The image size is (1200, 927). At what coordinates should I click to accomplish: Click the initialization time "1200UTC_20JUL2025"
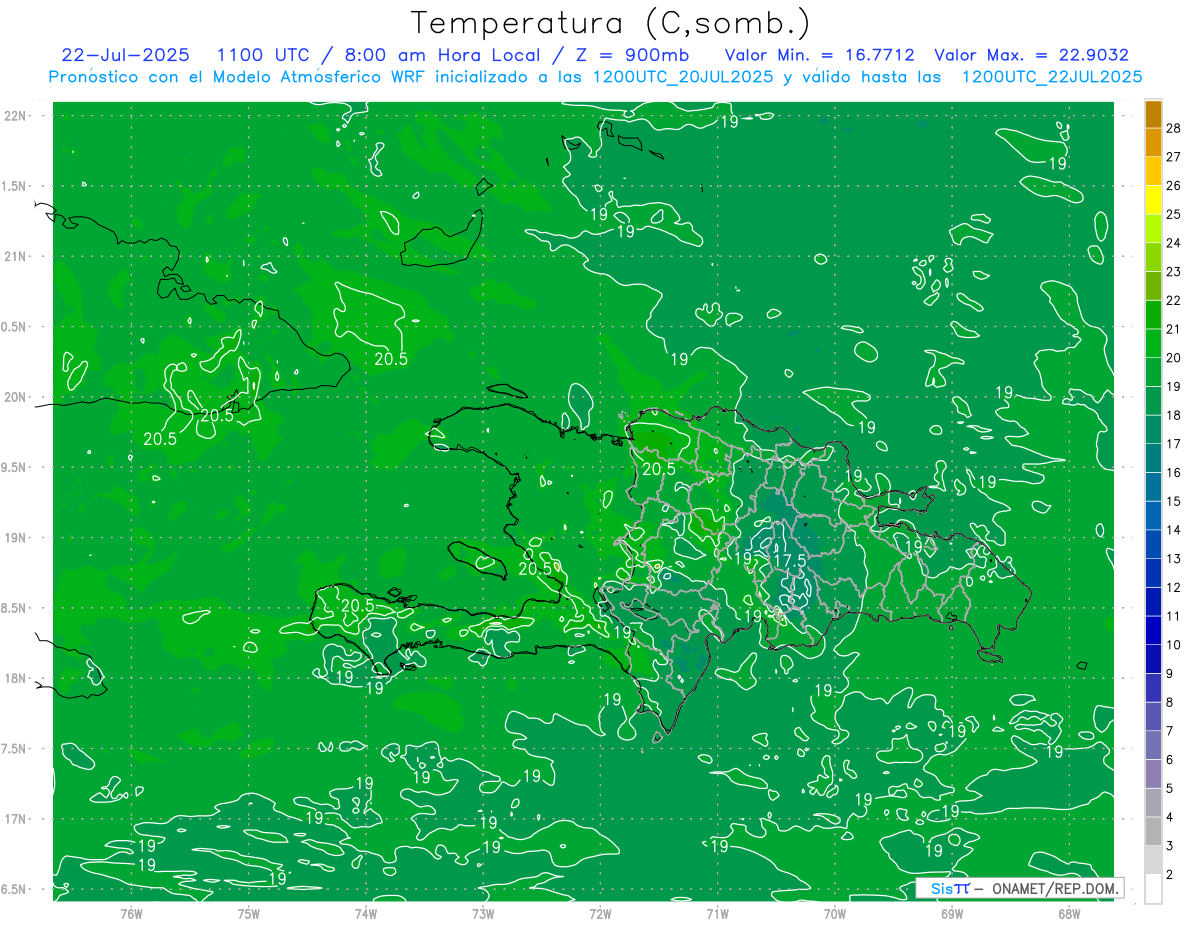(x=683, y=77)
